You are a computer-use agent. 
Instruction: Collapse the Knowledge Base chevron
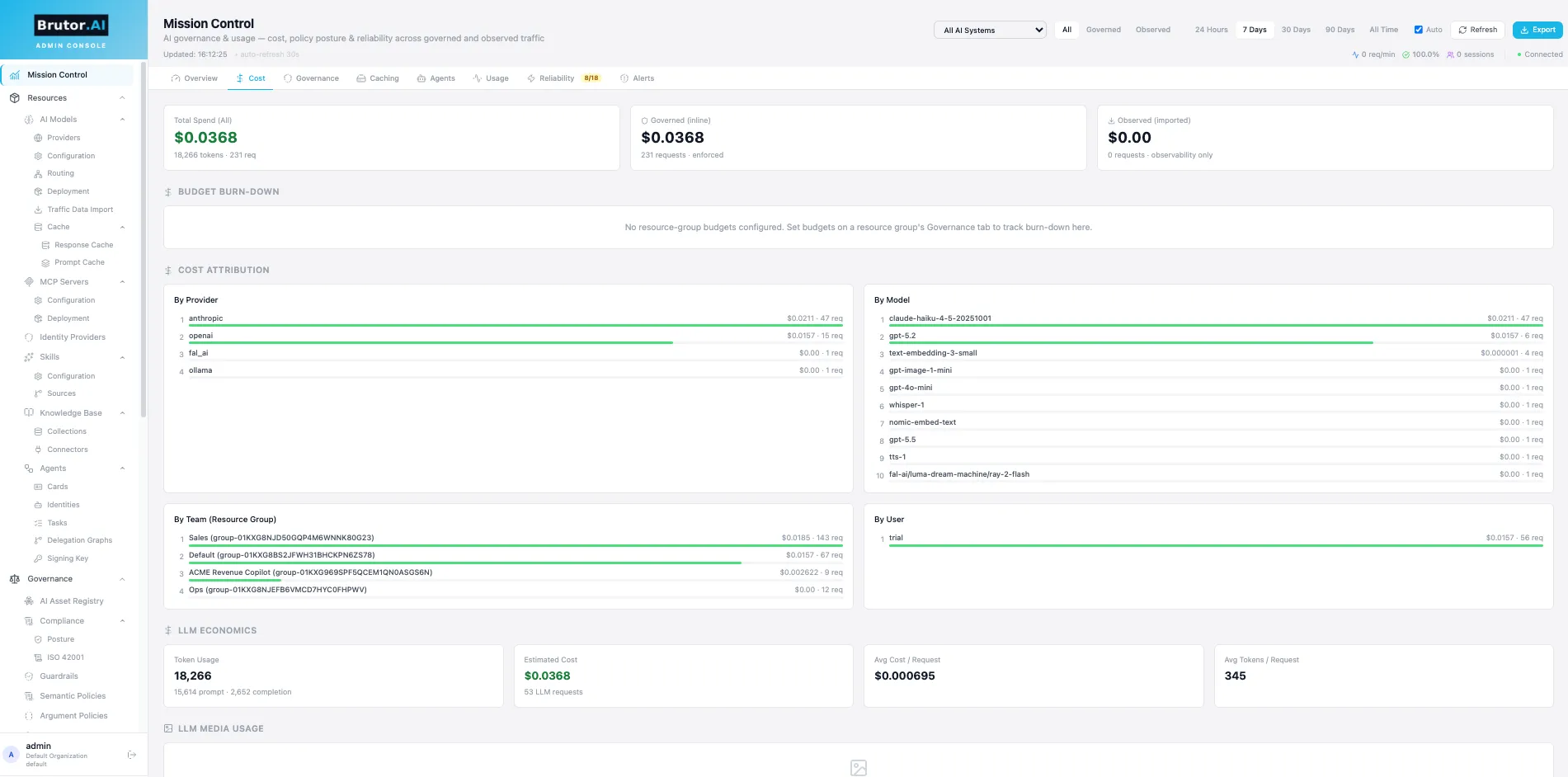pos(122,413)
